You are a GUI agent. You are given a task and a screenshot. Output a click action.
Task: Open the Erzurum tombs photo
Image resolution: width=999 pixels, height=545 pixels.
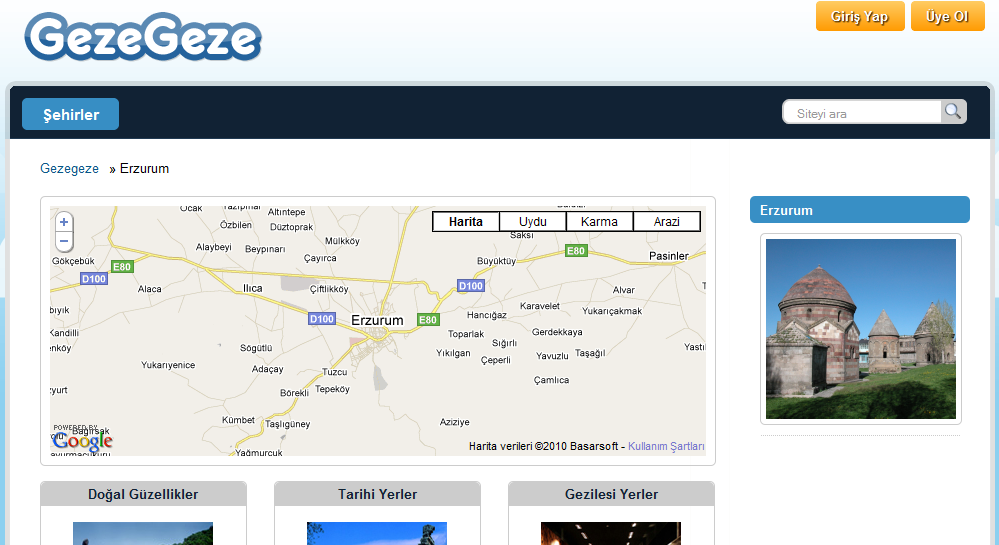[861, 329]
